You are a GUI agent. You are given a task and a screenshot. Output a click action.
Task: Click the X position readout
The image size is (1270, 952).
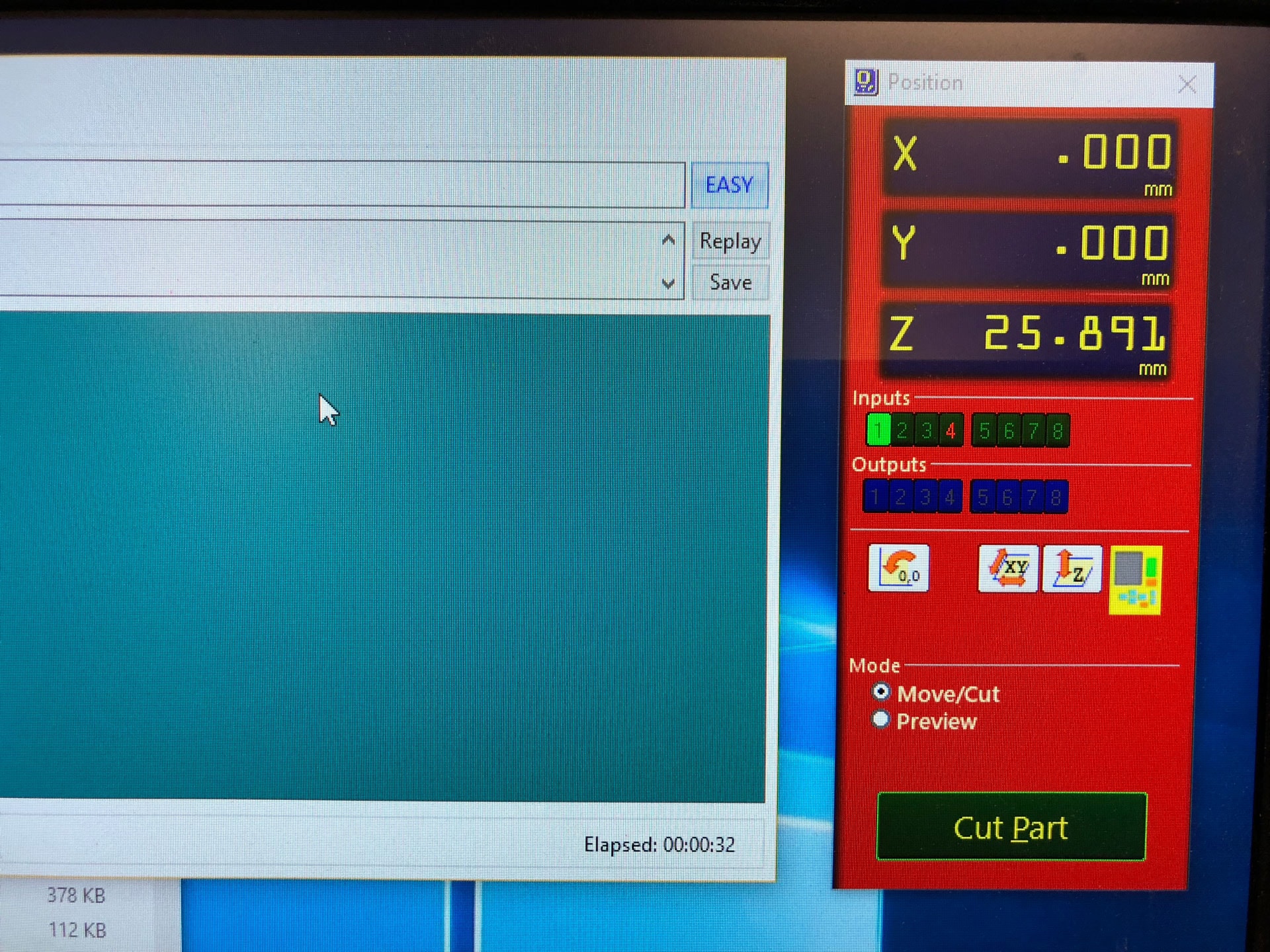click(x=1030, y=159)
